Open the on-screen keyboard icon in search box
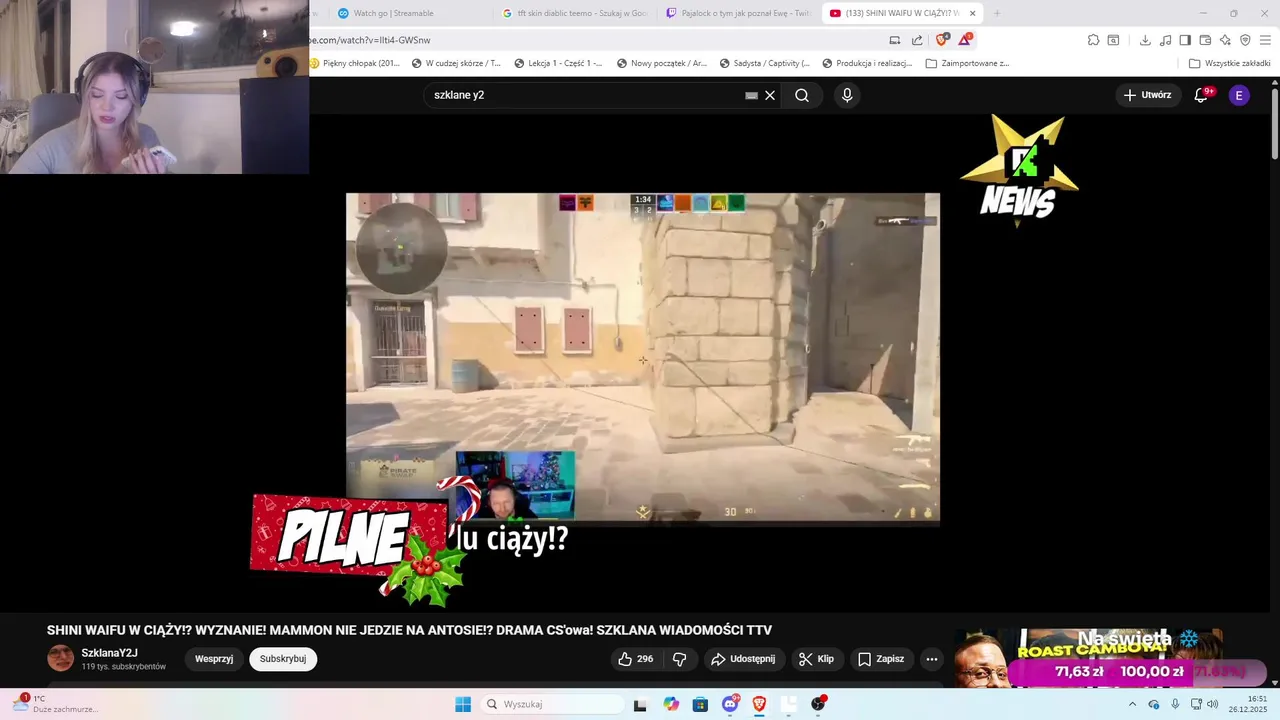The image size is (1280, 720). pyautogui.click(x=751, y=96)
